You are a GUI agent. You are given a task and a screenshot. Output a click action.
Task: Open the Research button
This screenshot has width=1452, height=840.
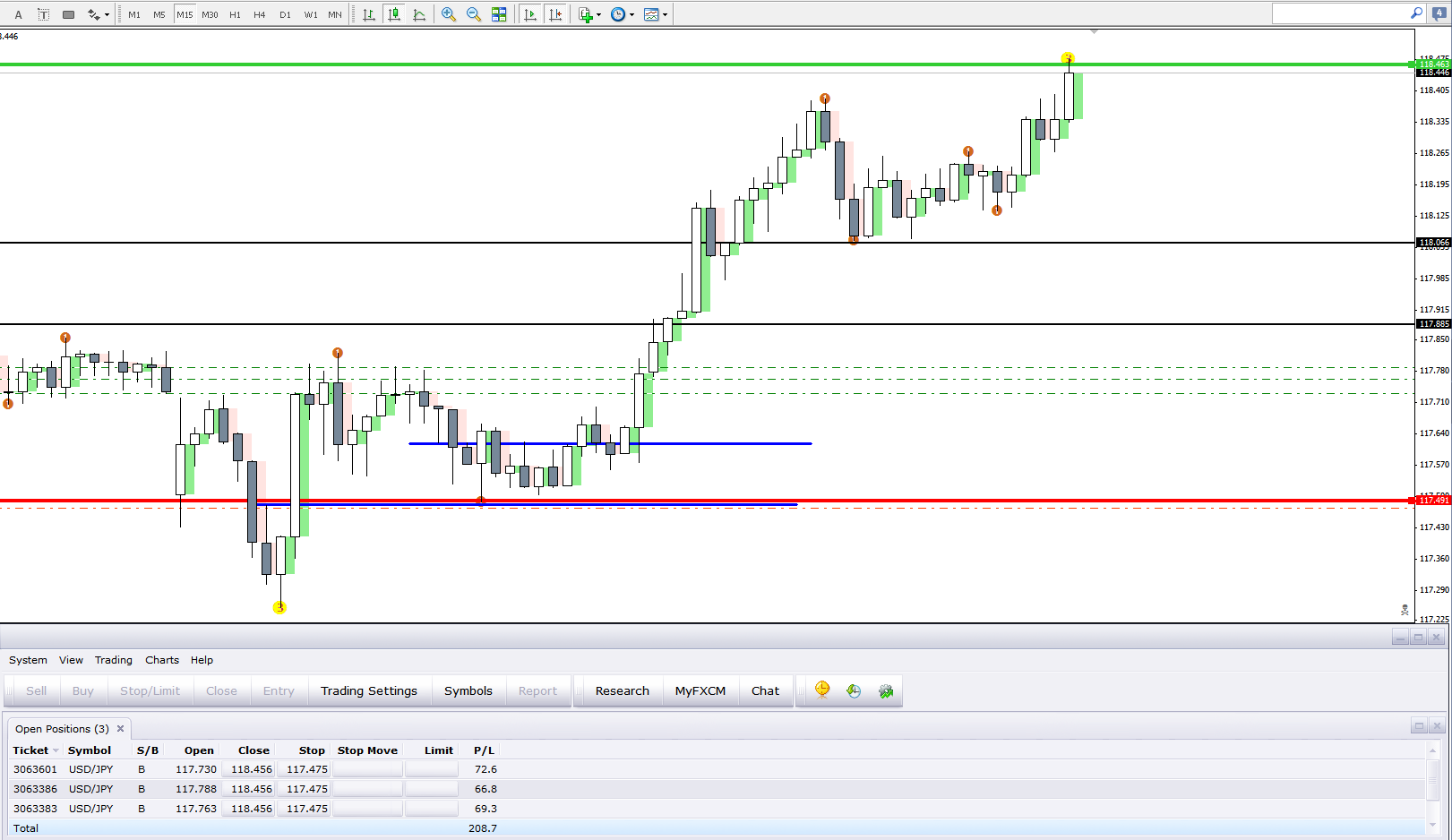(x=623, y=690)
